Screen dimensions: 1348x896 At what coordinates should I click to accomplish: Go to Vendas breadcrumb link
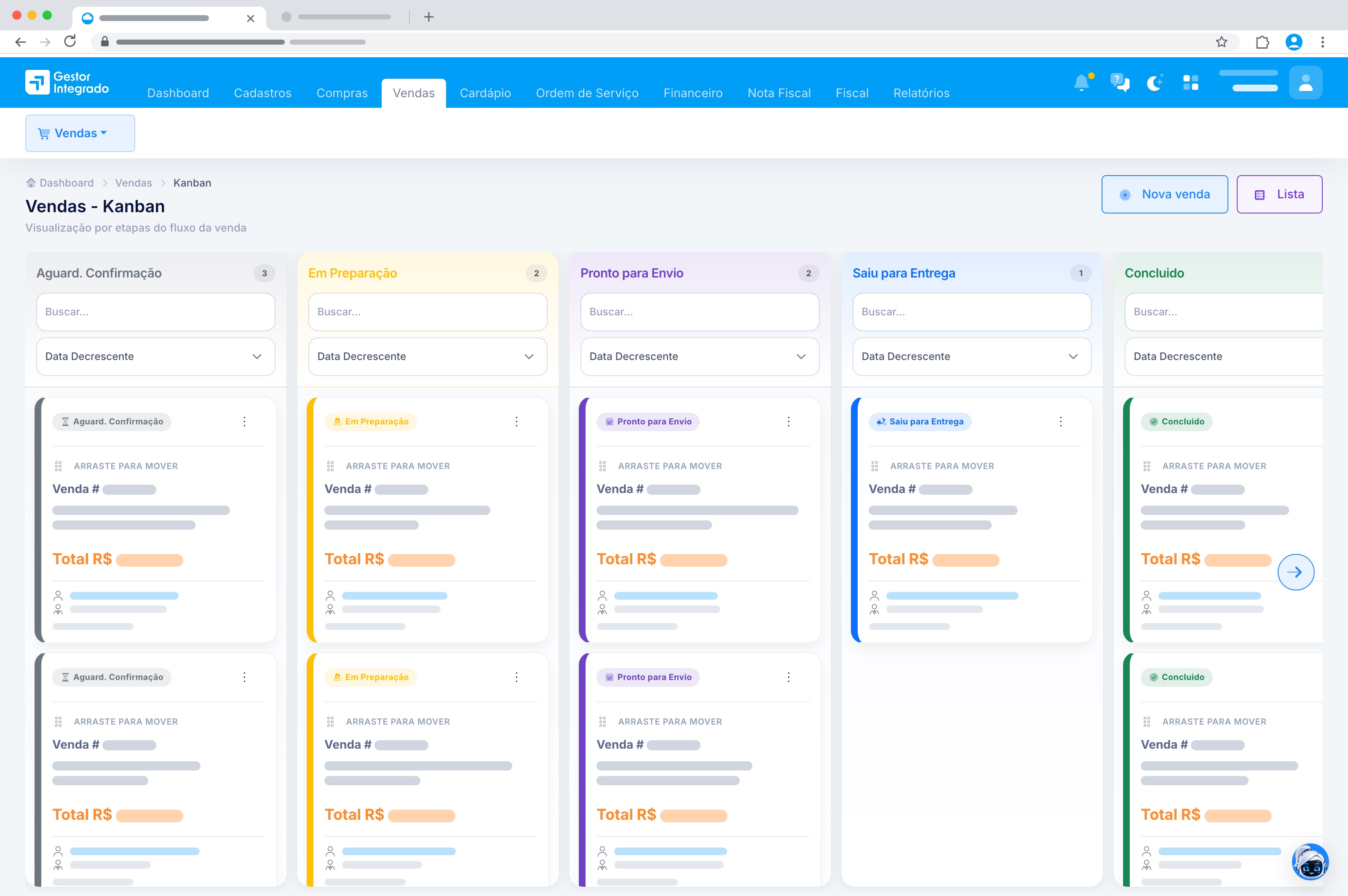[x=133, y=183]
